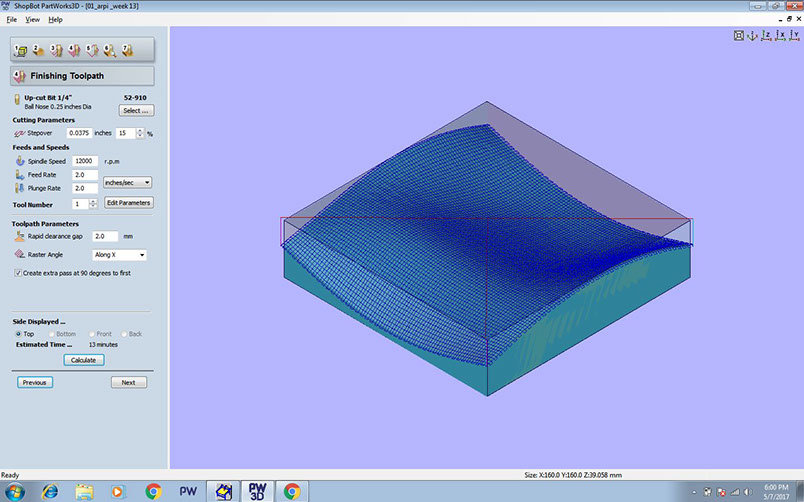Click the Stepover percent field 15
This screenshot has height=502, width=804.
(x=126, y=133)
